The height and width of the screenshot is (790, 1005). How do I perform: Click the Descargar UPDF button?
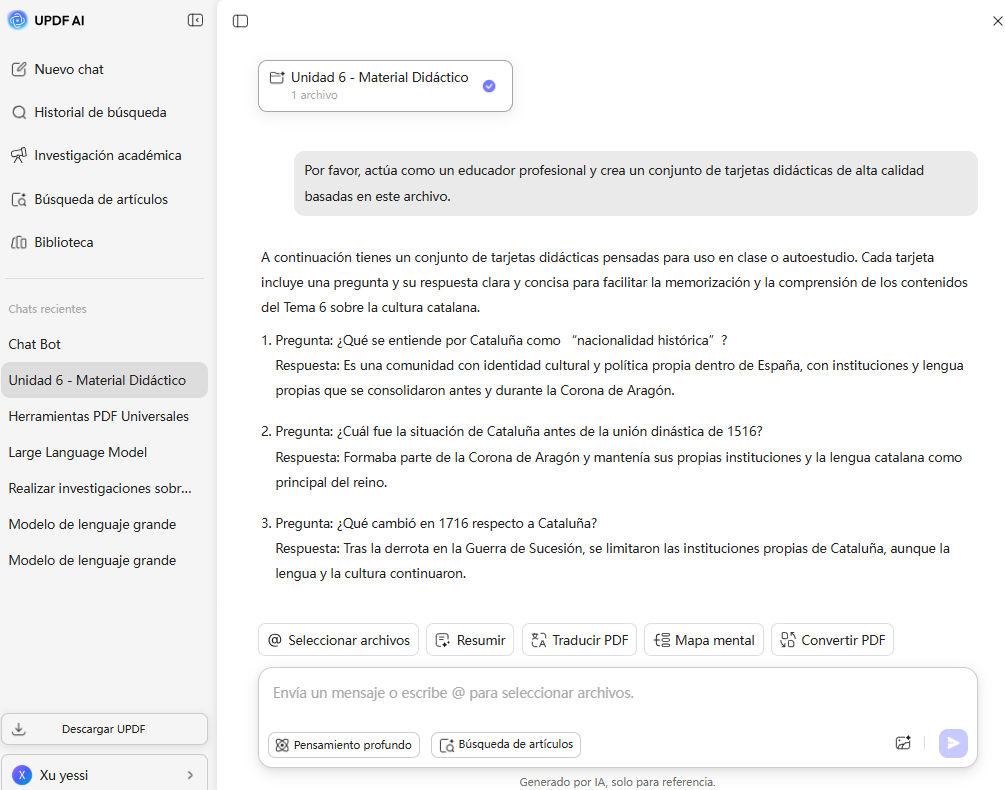[x=104, y=729]
